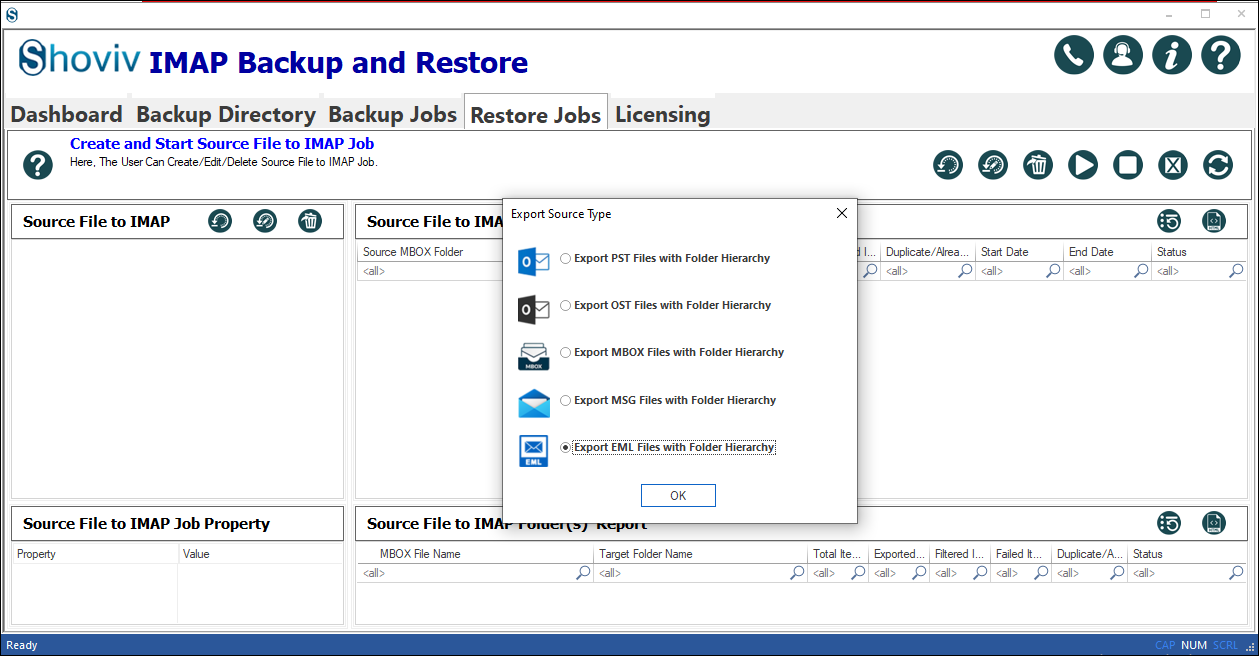The height and width of the screenshot is (656, 1259).
Task: Switch to Backup Directory tab
Action: (226, 114)
